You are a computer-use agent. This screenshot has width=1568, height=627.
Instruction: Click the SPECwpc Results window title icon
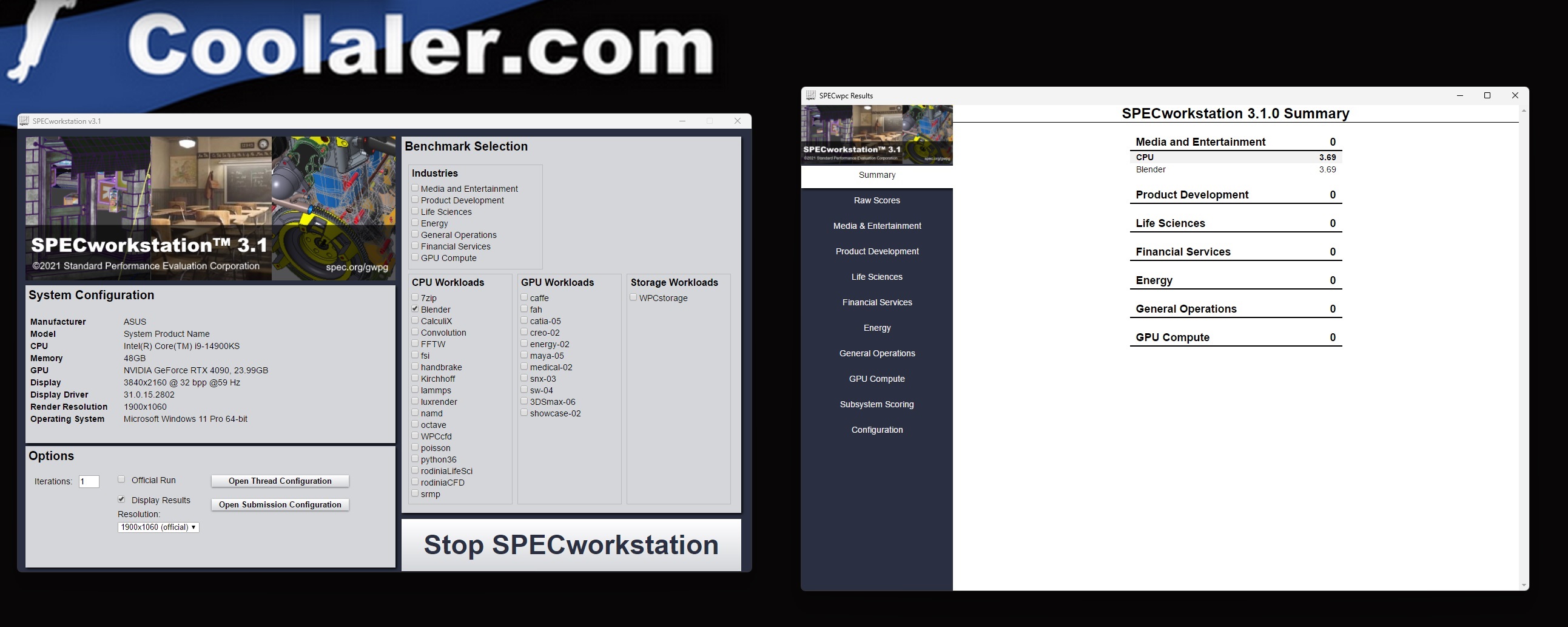click(810, 95)
